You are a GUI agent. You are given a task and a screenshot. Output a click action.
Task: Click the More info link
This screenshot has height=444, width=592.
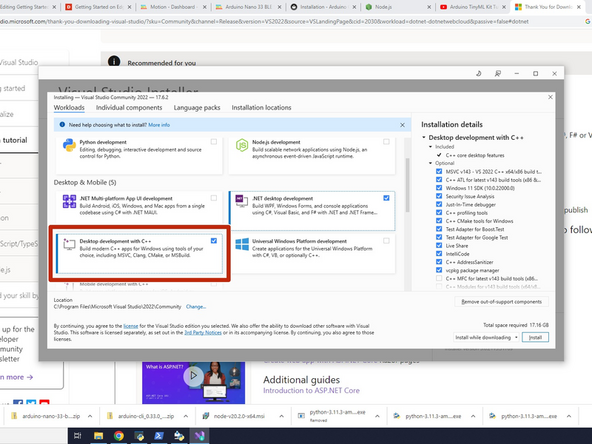[x=159, y=125]
